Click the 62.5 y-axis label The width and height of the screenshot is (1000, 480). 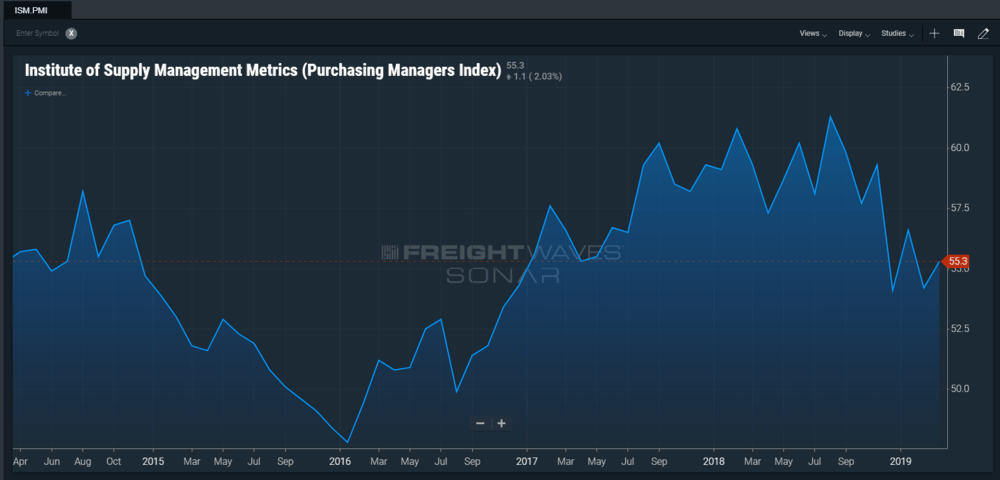pos(960,87)
